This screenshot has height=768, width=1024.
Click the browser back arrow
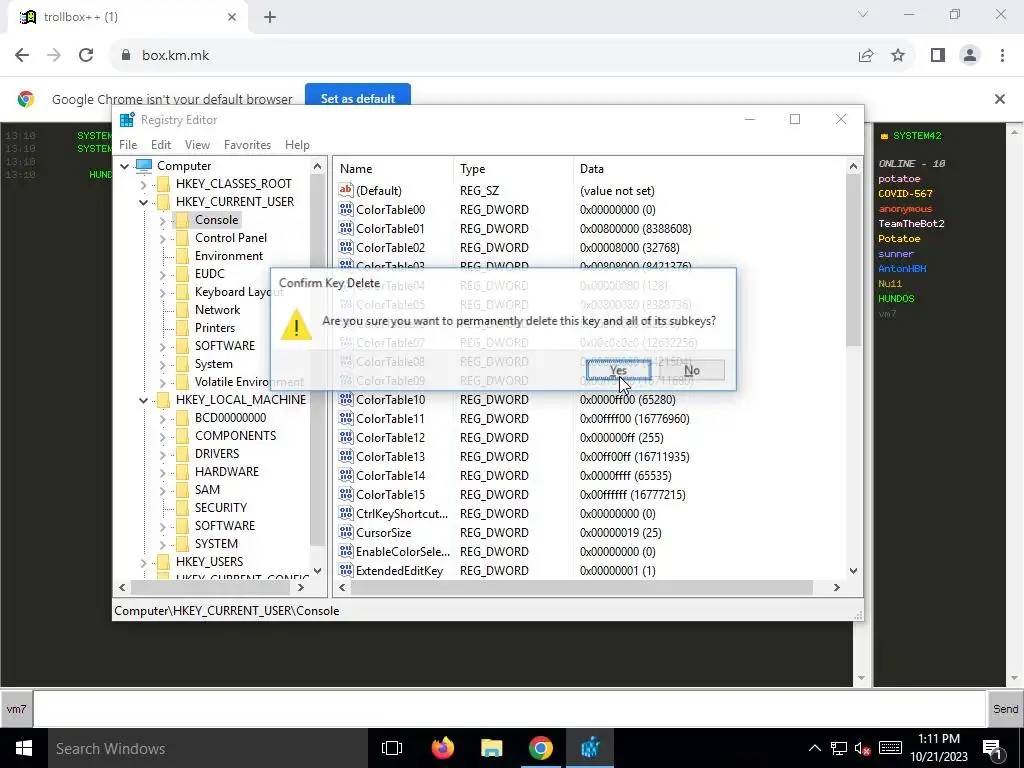point(22,56)
